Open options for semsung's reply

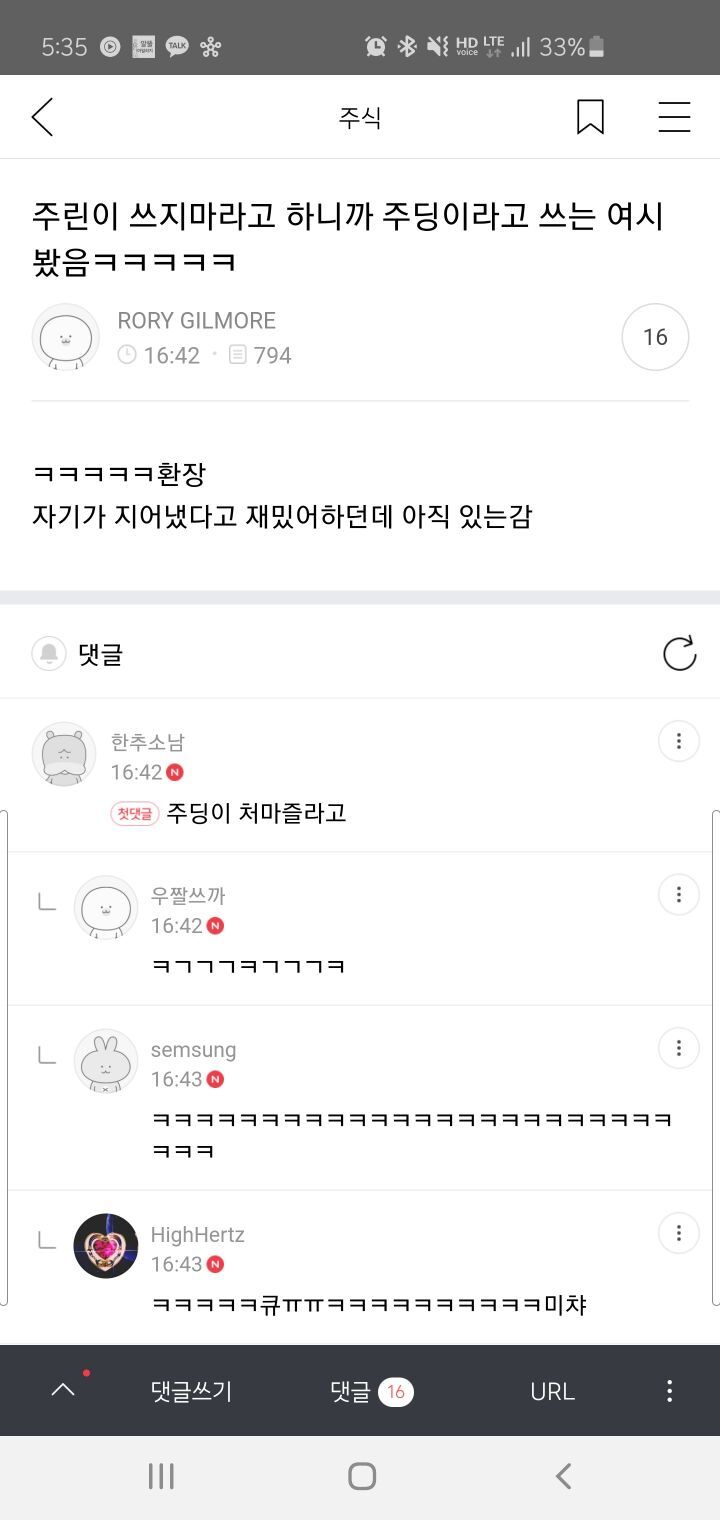click(678, 1047)
